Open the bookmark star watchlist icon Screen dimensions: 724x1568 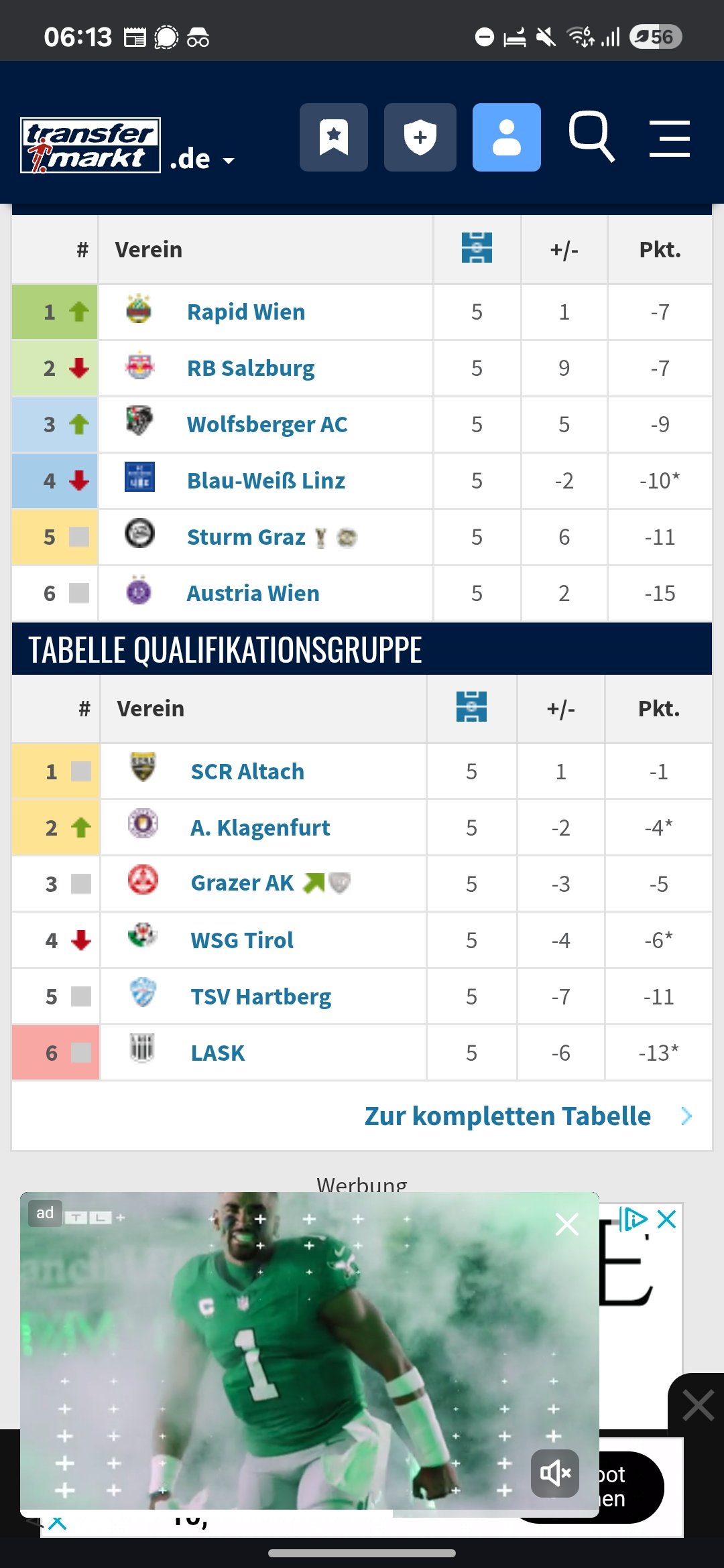334,137
